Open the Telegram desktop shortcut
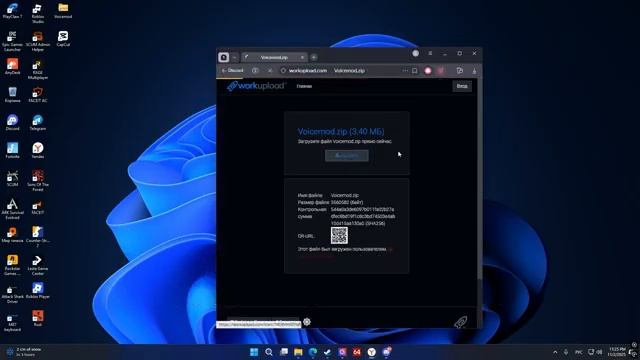This screenshot has width=640, height=360. coord(38,122)
